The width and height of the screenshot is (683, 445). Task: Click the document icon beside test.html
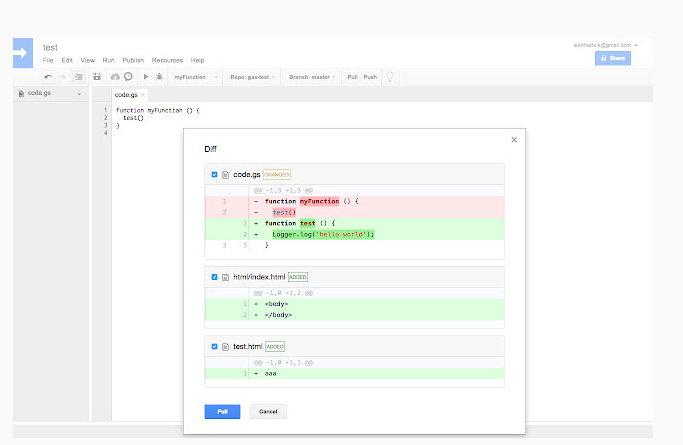click(225, 347)
